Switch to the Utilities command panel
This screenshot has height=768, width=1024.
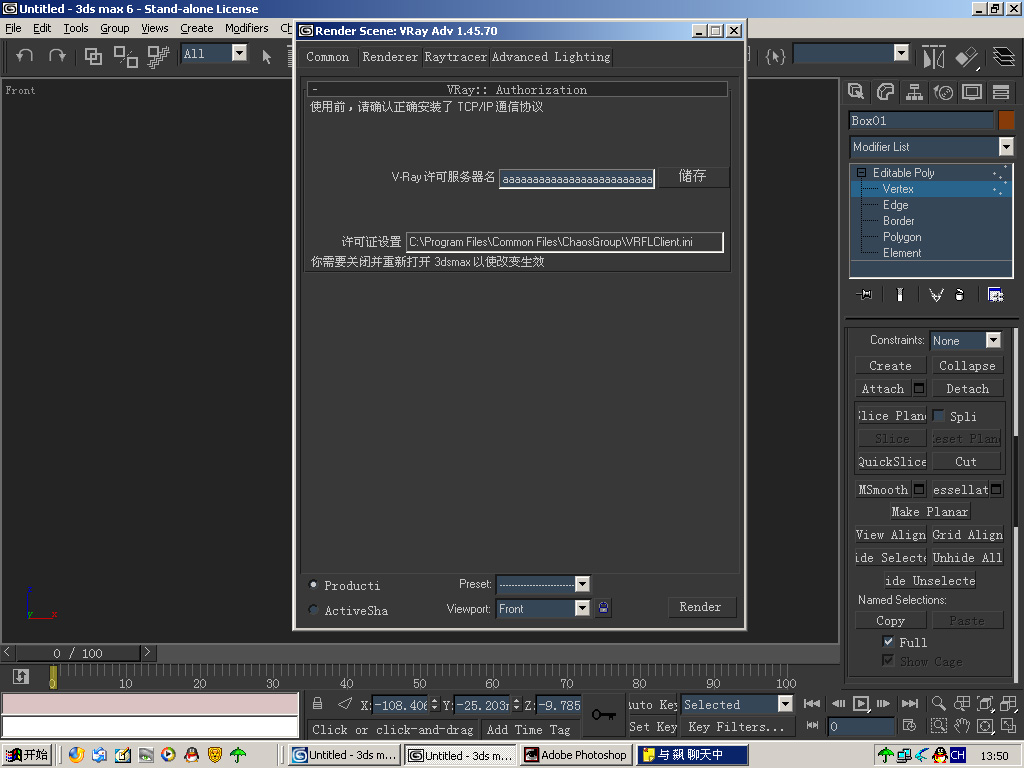coord(1001,92)
